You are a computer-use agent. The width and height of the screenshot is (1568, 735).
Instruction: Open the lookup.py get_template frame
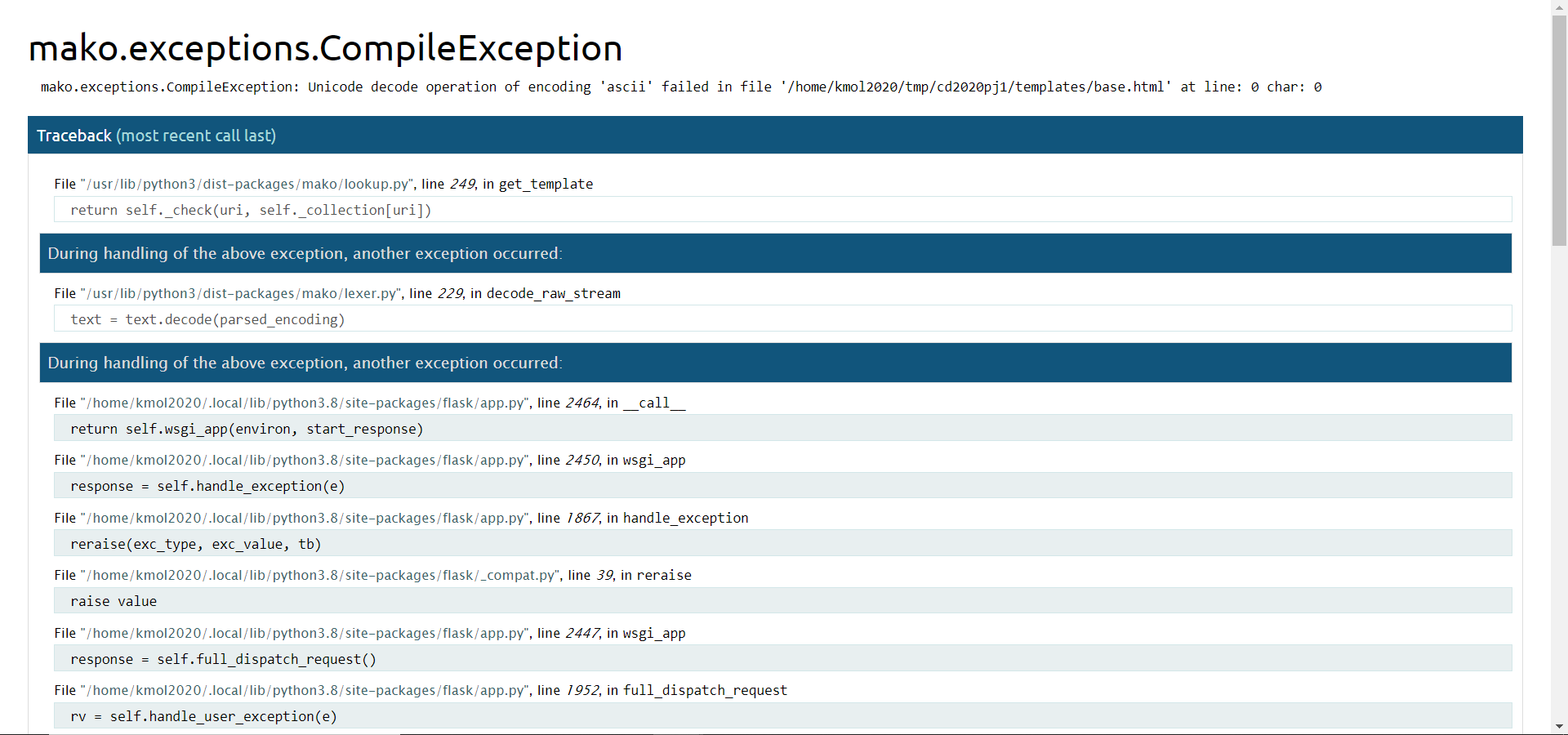point(323,184)
